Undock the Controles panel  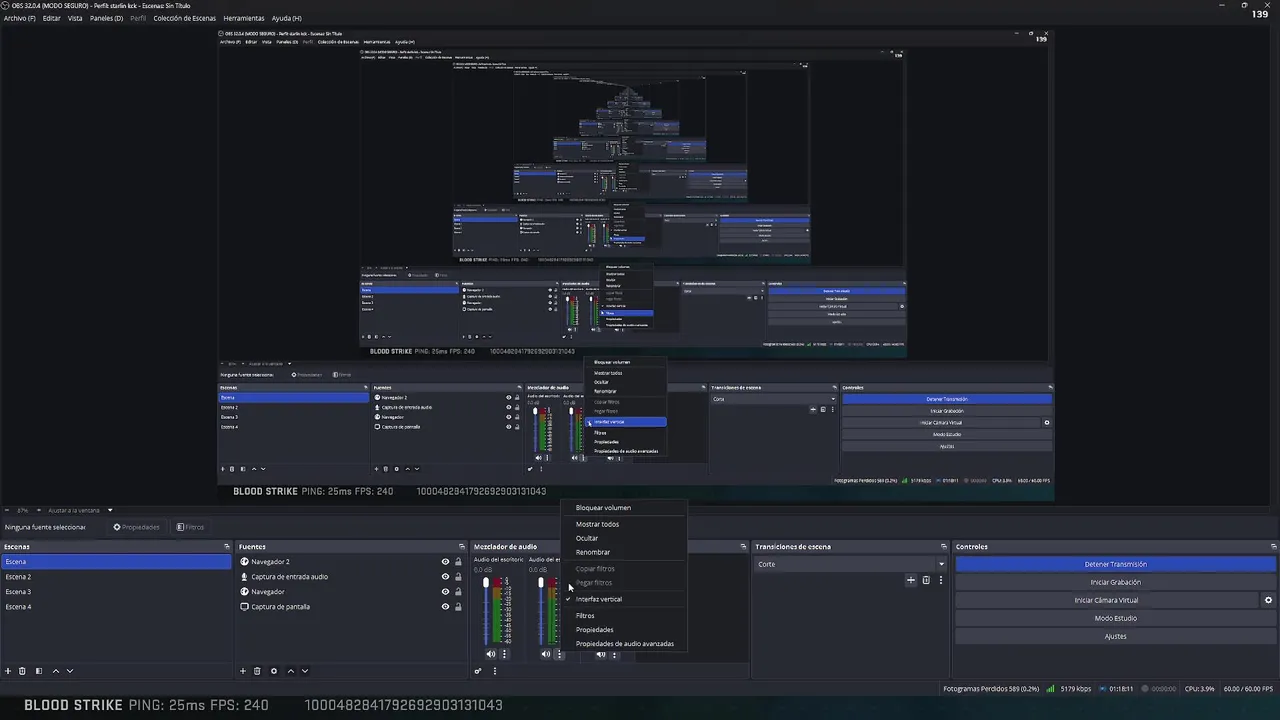point(1273,547)
